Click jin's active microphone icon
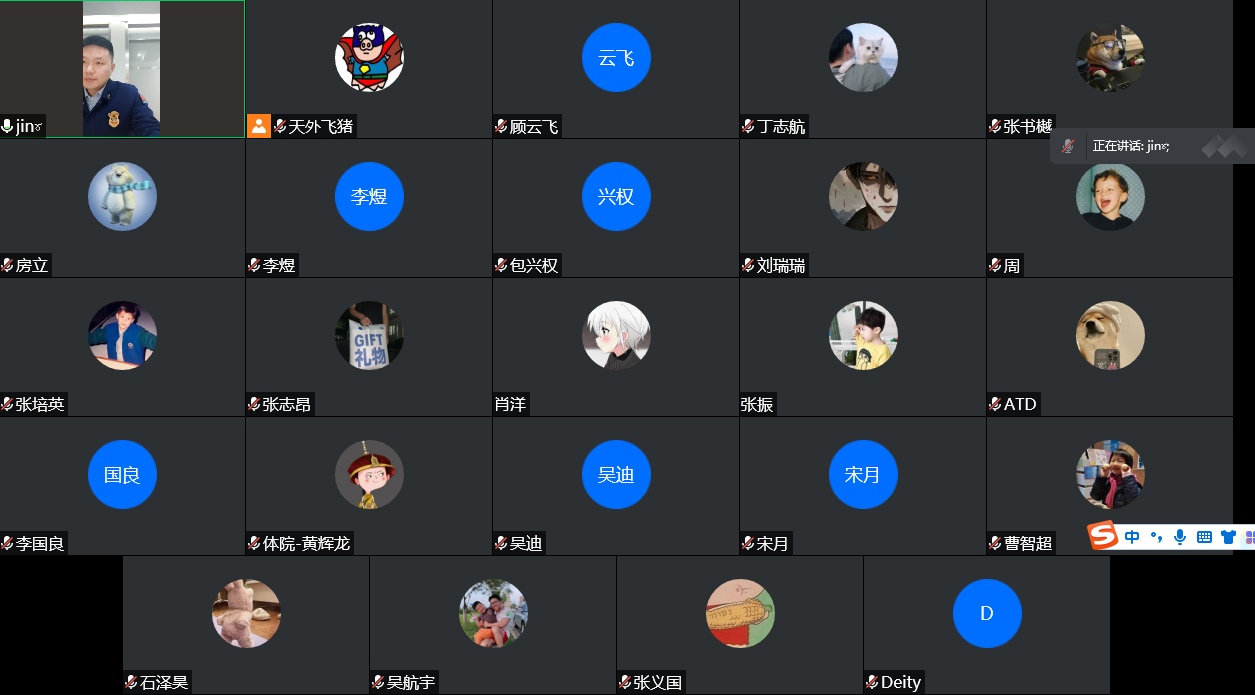The image size is (1255, 695). (x=8, y=127)
